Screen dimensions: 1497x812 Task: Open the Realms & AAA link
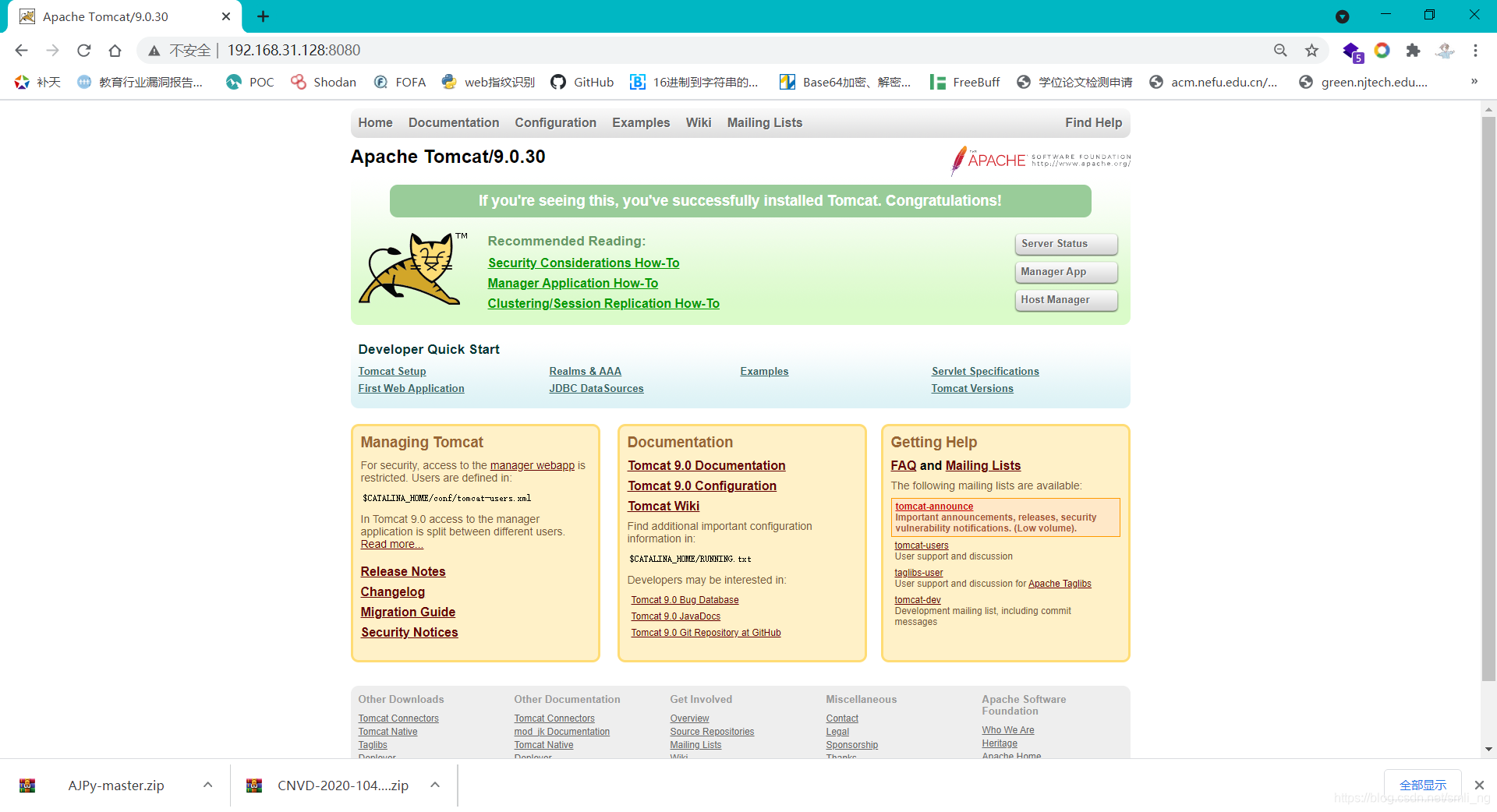(586, 372)
